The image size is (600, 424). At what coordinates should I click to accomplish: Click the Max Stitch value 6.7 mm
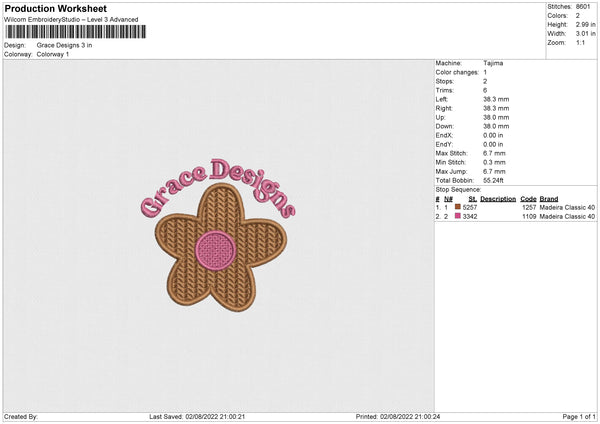click(x=494, y=153)
